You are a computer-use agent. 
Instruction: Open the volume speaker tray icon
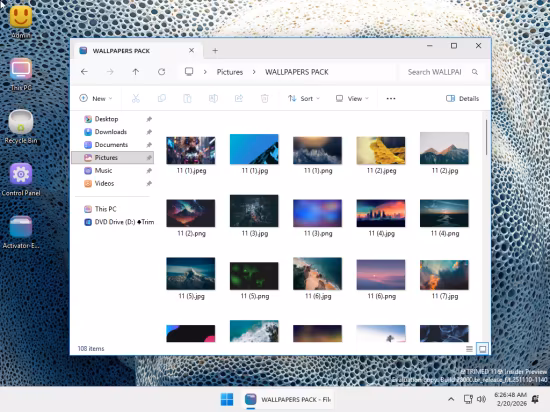point(482,399)
